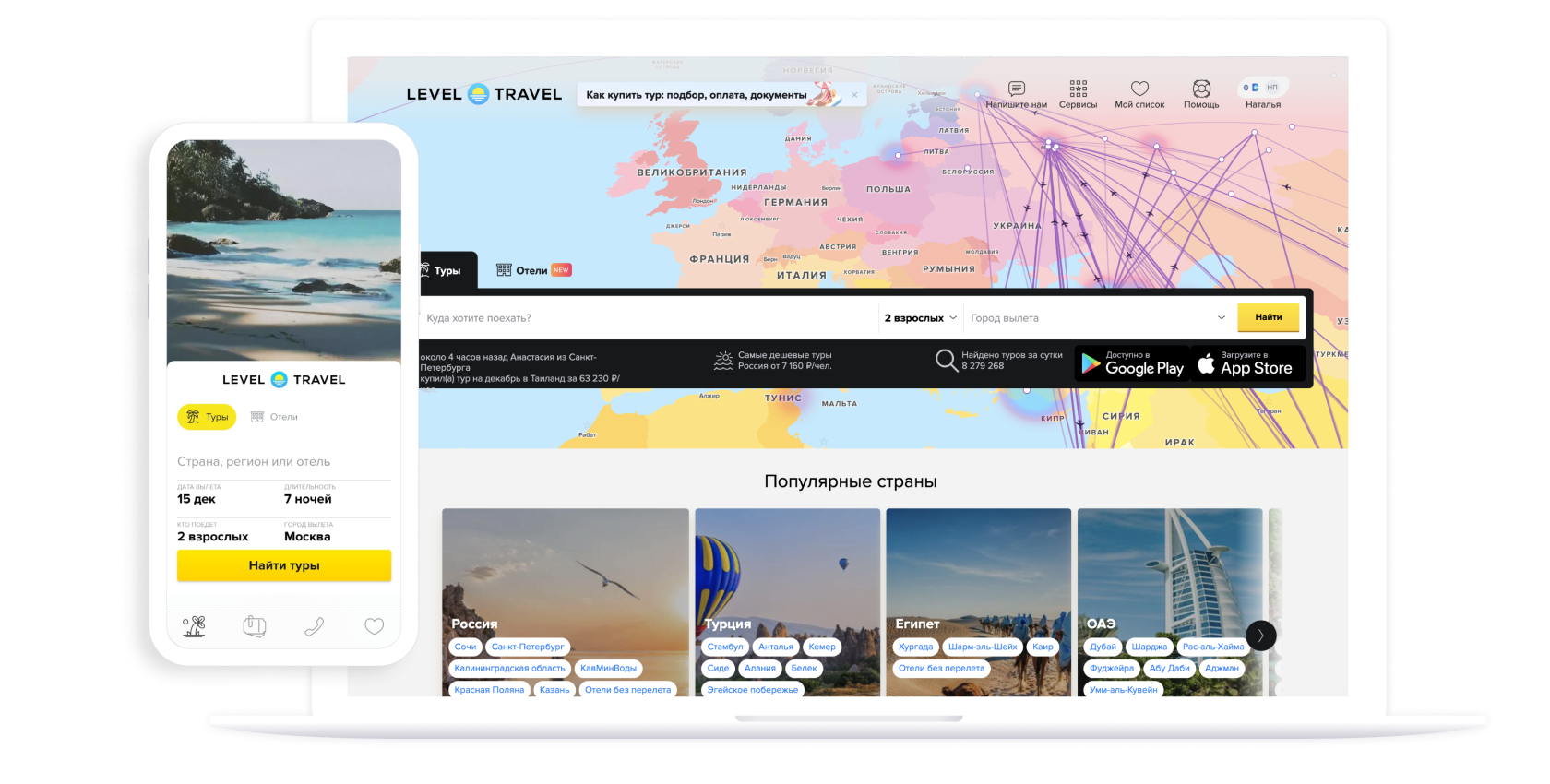Select the Кемер tag
This screenshot has height=784, width=1550.
point(822,647)
